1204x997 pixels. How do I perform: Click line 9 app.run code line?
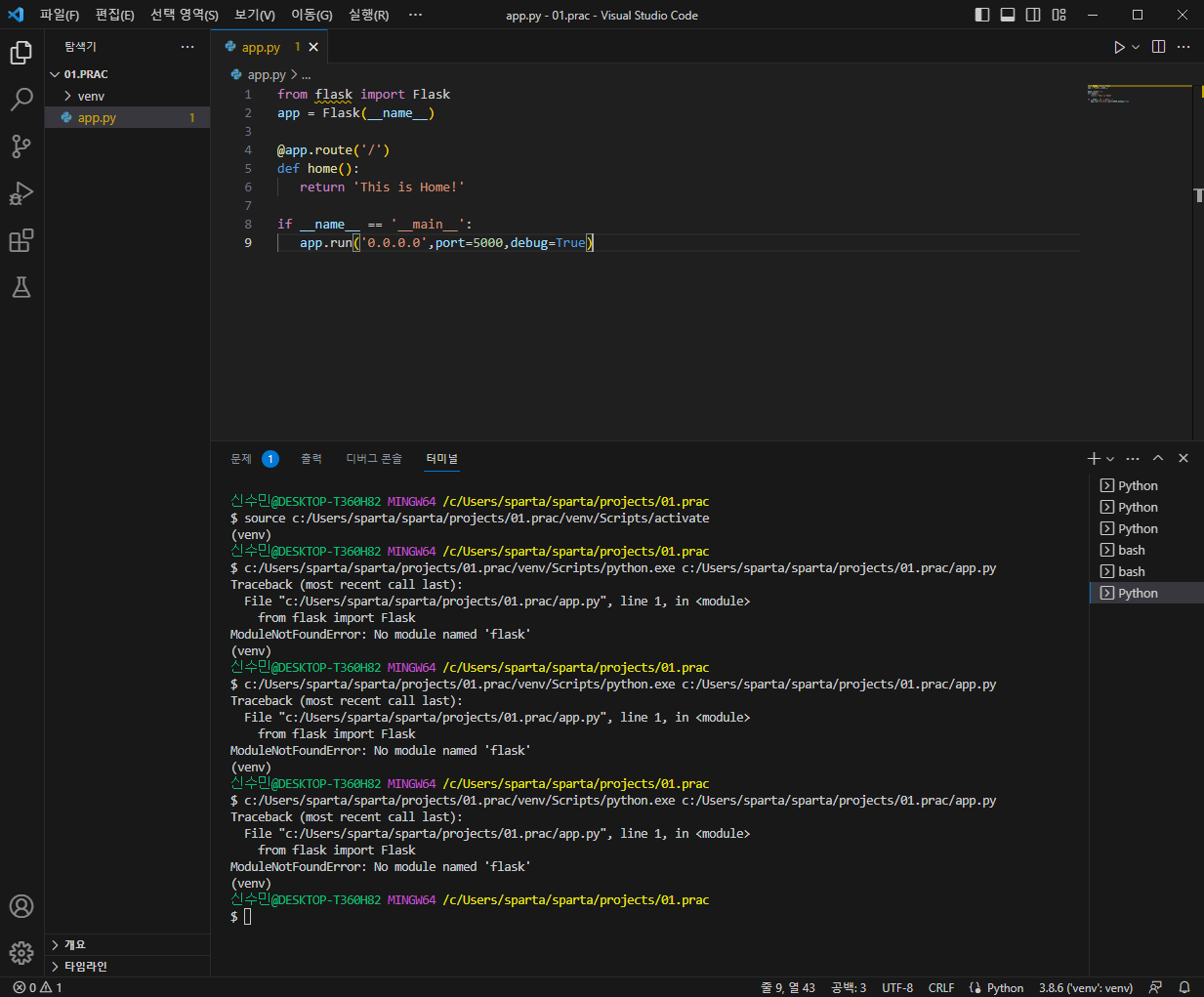pos(446,242)
